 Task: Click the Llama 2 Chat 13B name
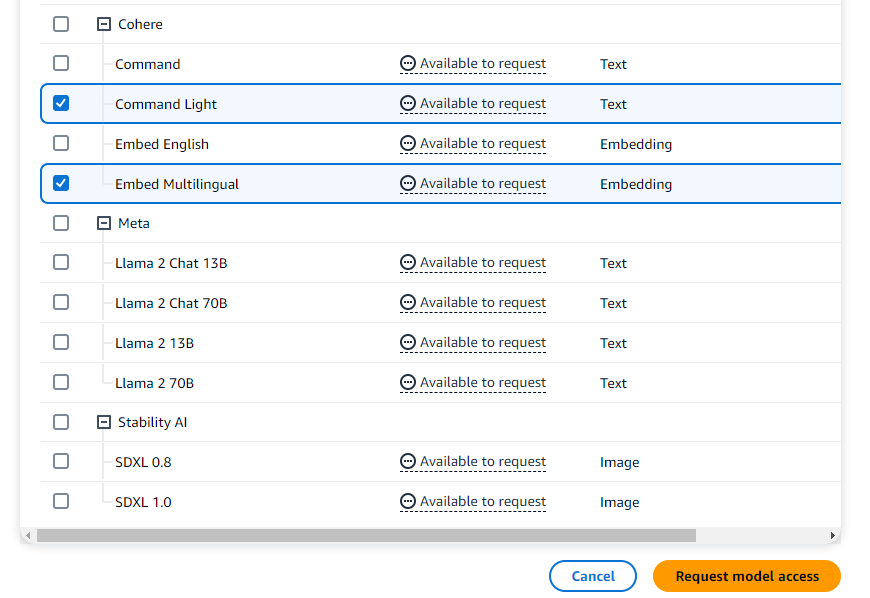[171, 263]
